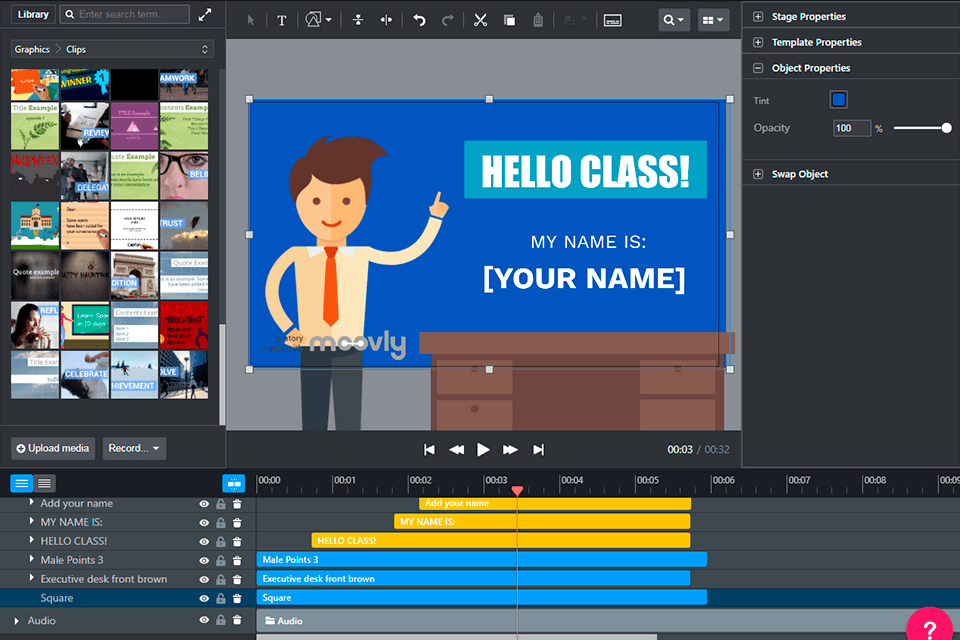Click the Undo icon
Screen dimensions: 960x640
[x=419, y=20]
